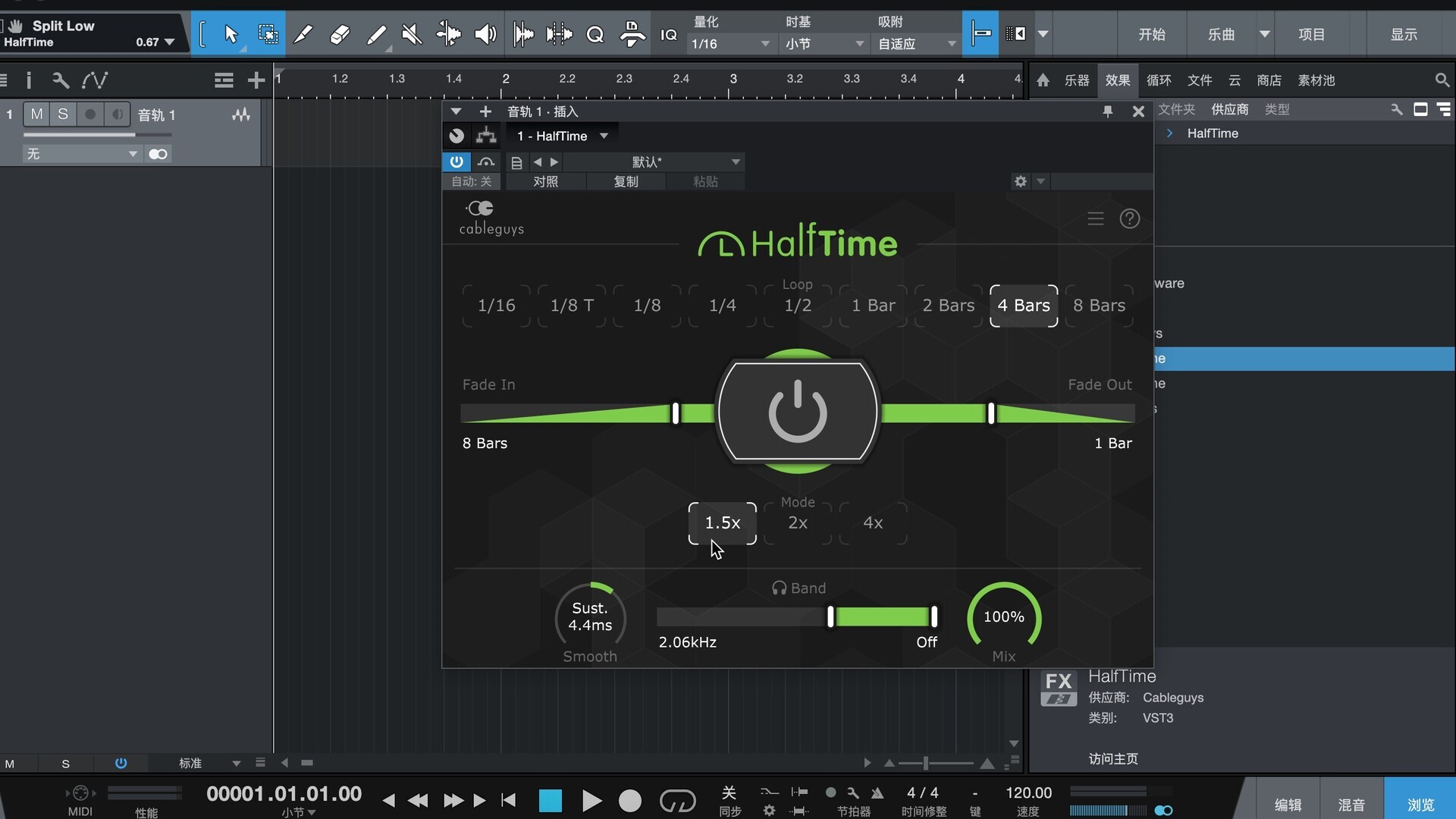Bypass the HalfTime plugin power button
This screenshot has width=1456, height=819.
[457, 162]
